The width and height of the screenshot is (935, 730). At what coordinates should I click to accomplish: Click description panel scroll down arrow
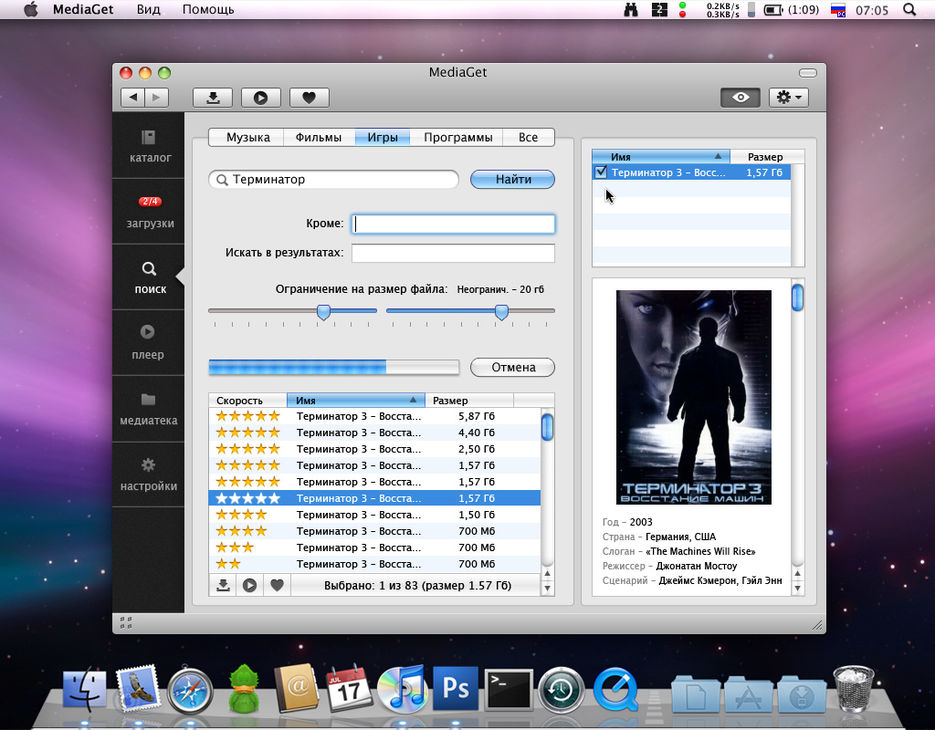(797, 589)
